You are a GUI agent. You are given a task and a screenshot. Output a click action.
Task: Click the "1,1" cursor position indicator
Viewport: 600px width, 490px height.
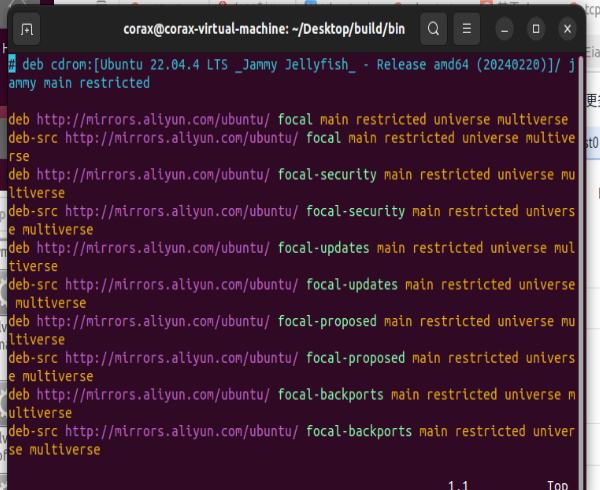point(459,485)
